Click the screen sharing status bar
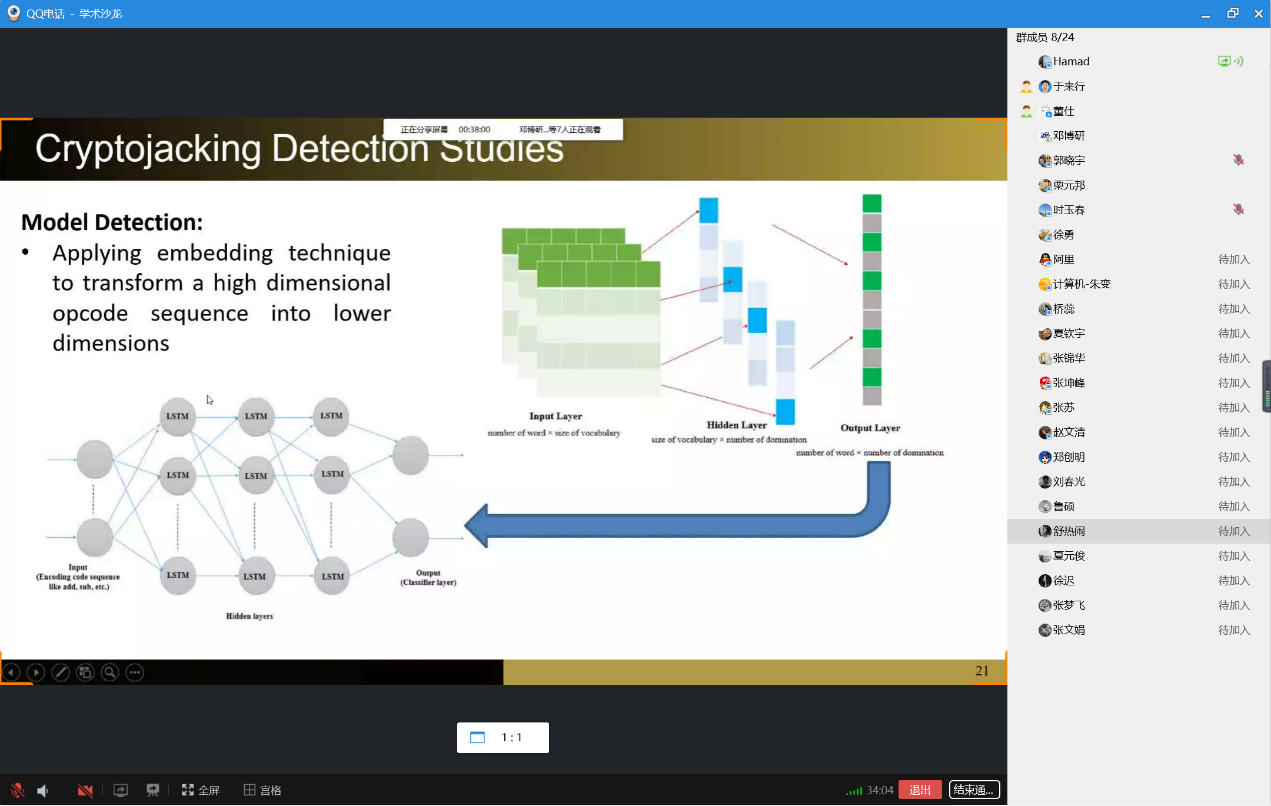Screen dimensions: 1271x806 tap(503, 129)
